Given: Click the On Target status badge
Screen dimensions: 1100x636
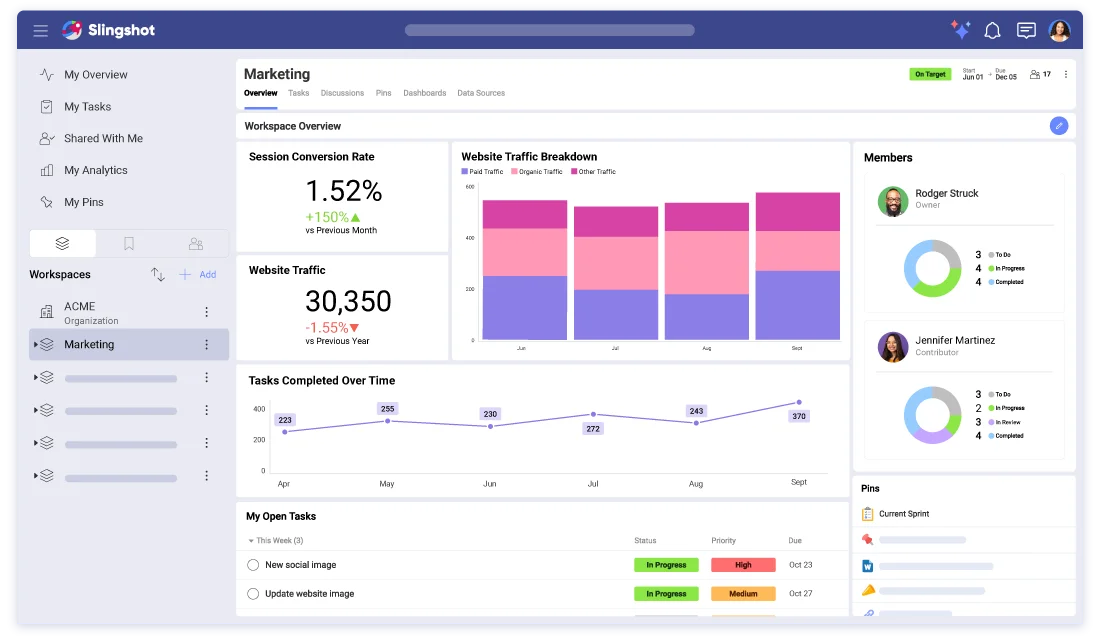Looking at the screenshot, I should pos(930,74).
